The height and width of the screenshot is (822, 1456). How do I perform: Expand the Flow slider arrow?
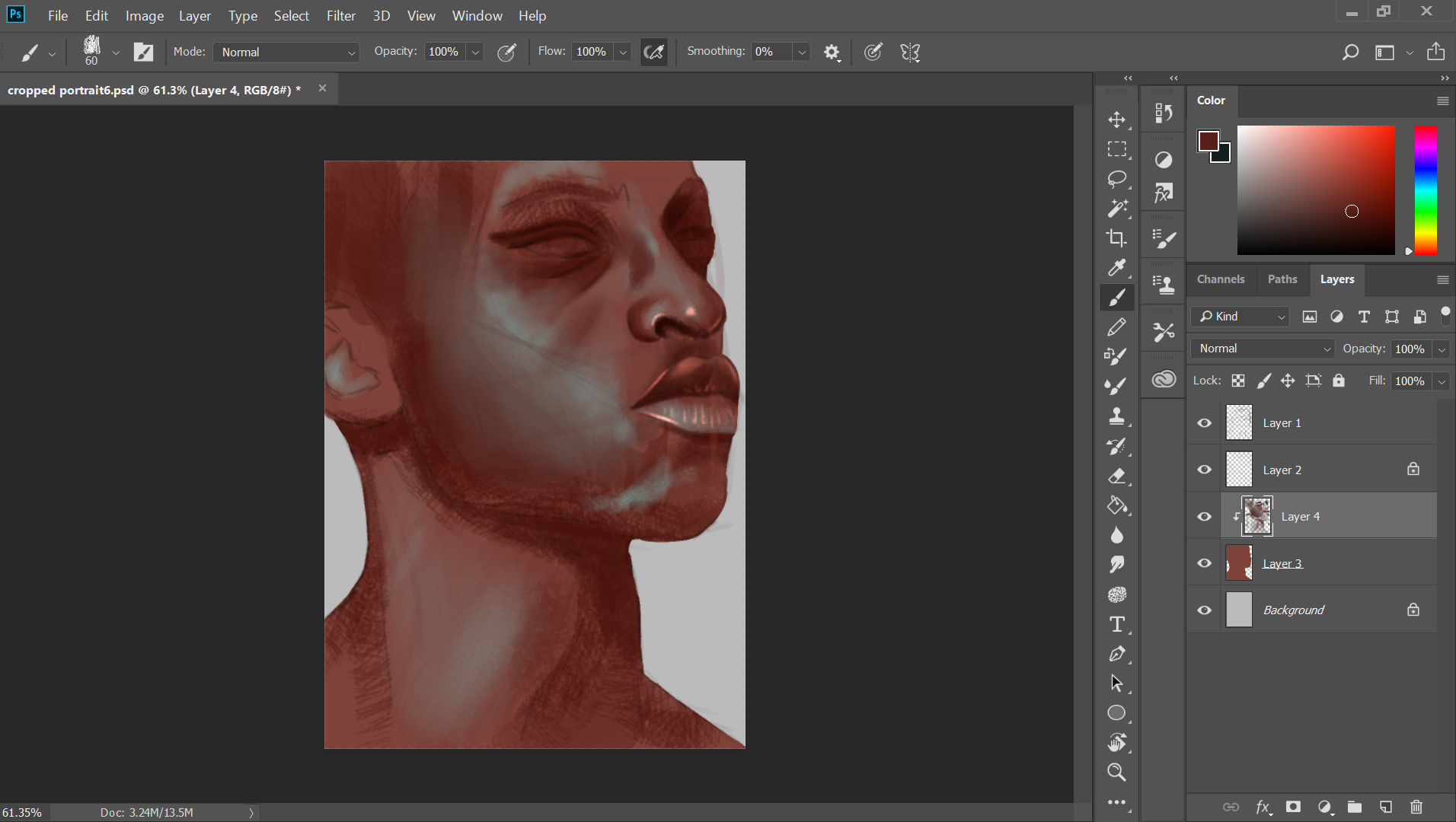coord(623,52)
